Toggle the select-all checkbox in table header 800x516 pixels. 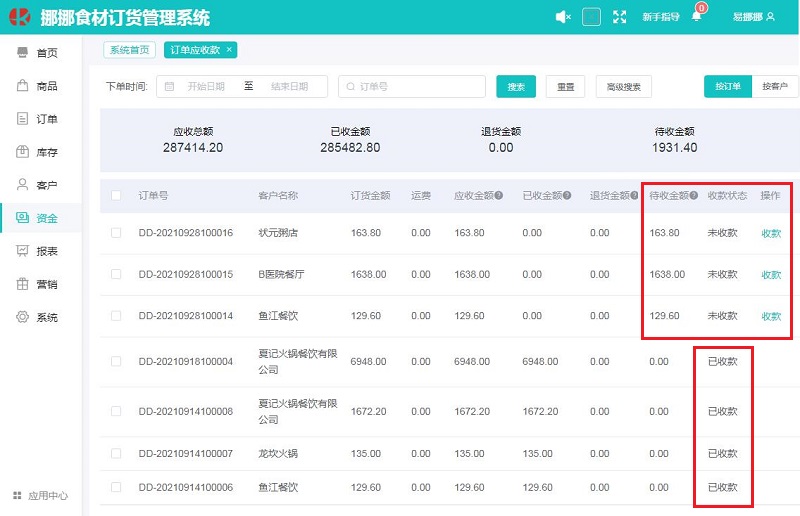[116, 196]
